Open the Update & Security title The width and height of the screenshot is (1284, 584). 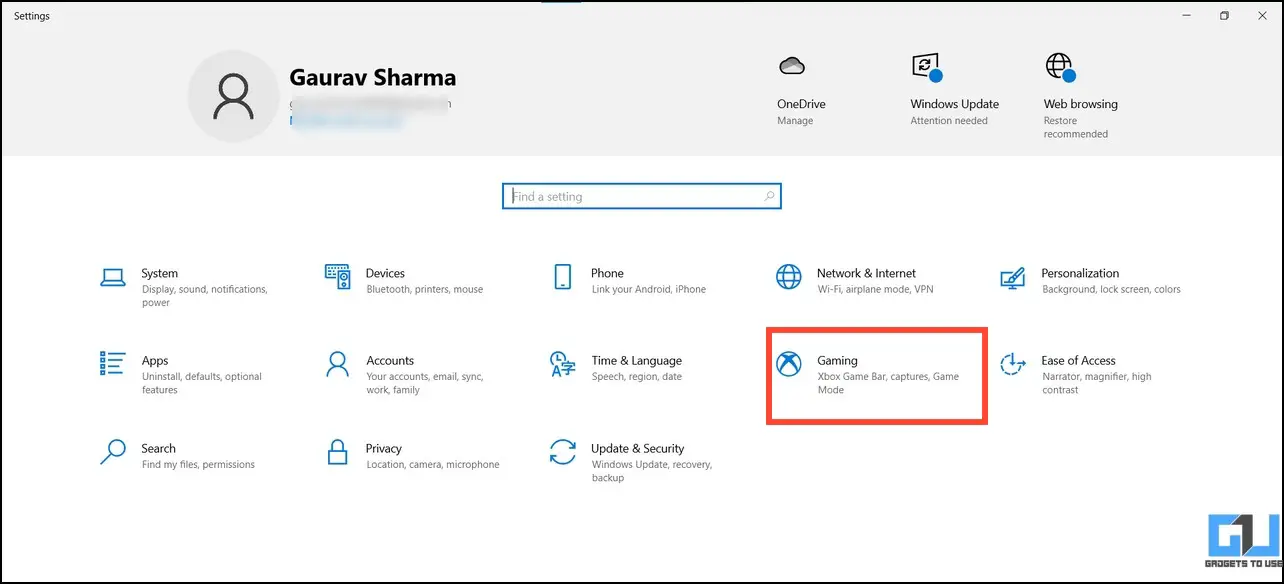coord(637,449)
